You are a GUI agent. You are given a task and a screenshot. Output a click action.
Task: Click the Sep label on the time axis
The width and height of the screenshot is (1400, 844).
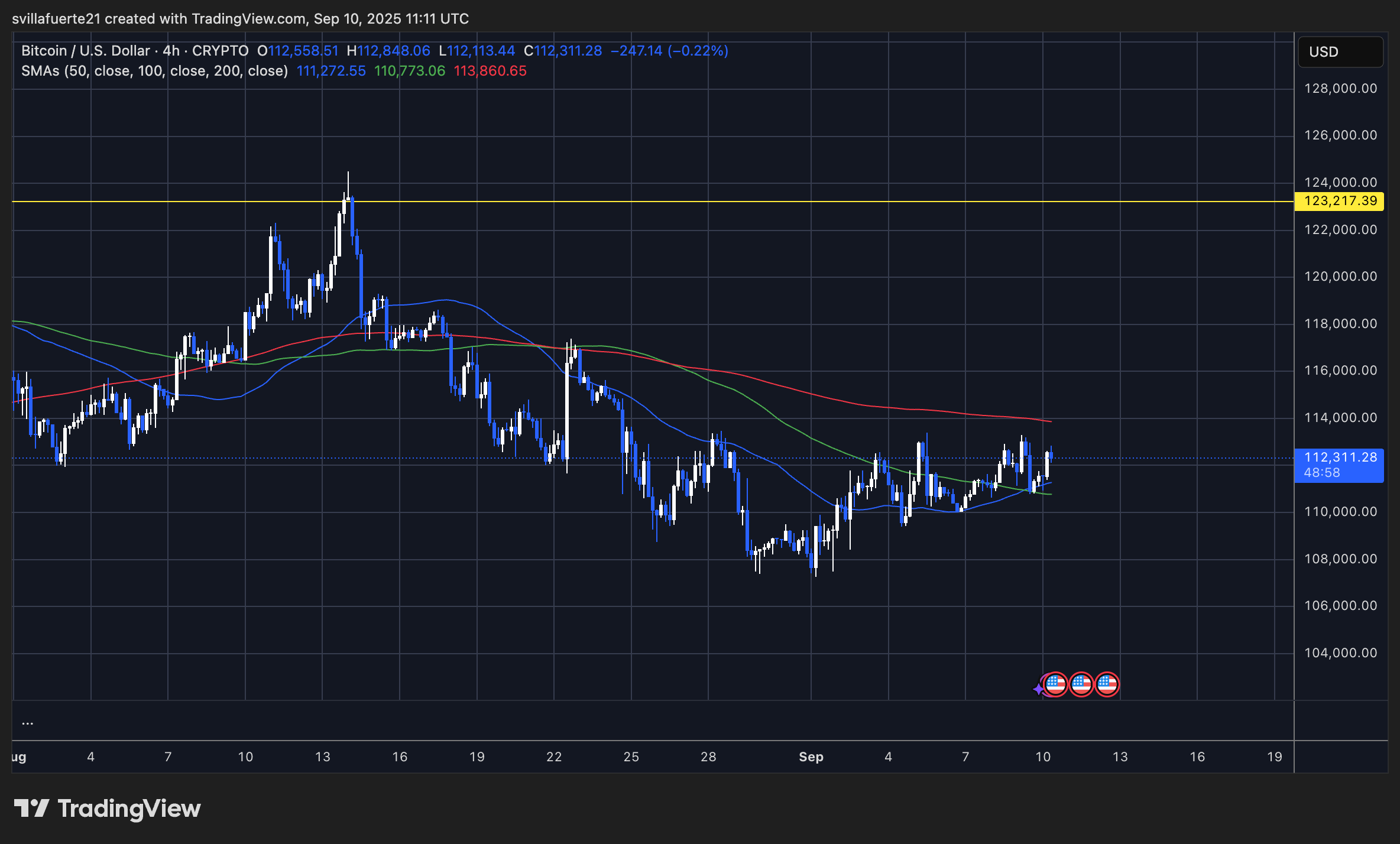point(812,757)
